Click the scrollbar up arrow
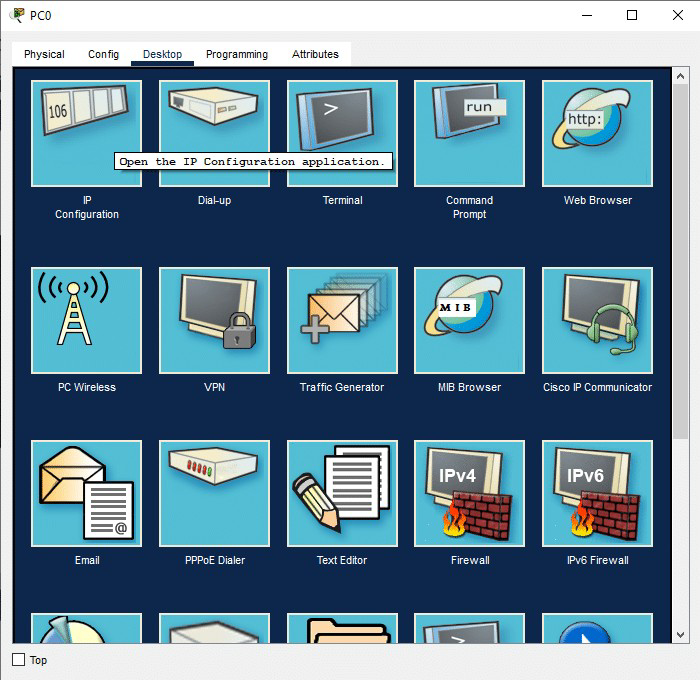The height and width of the screenshot is (680, 700). pos(680,76)
